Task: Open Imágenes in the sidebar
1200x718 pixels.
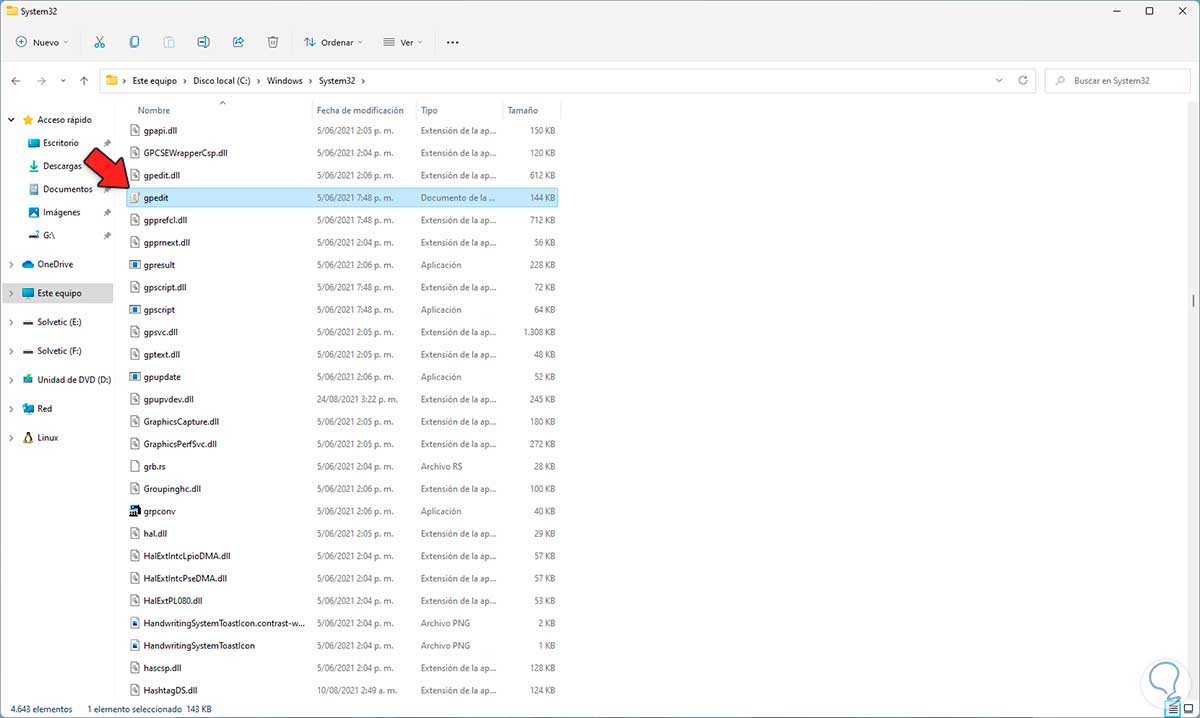Action: click(x=60, y=212)
